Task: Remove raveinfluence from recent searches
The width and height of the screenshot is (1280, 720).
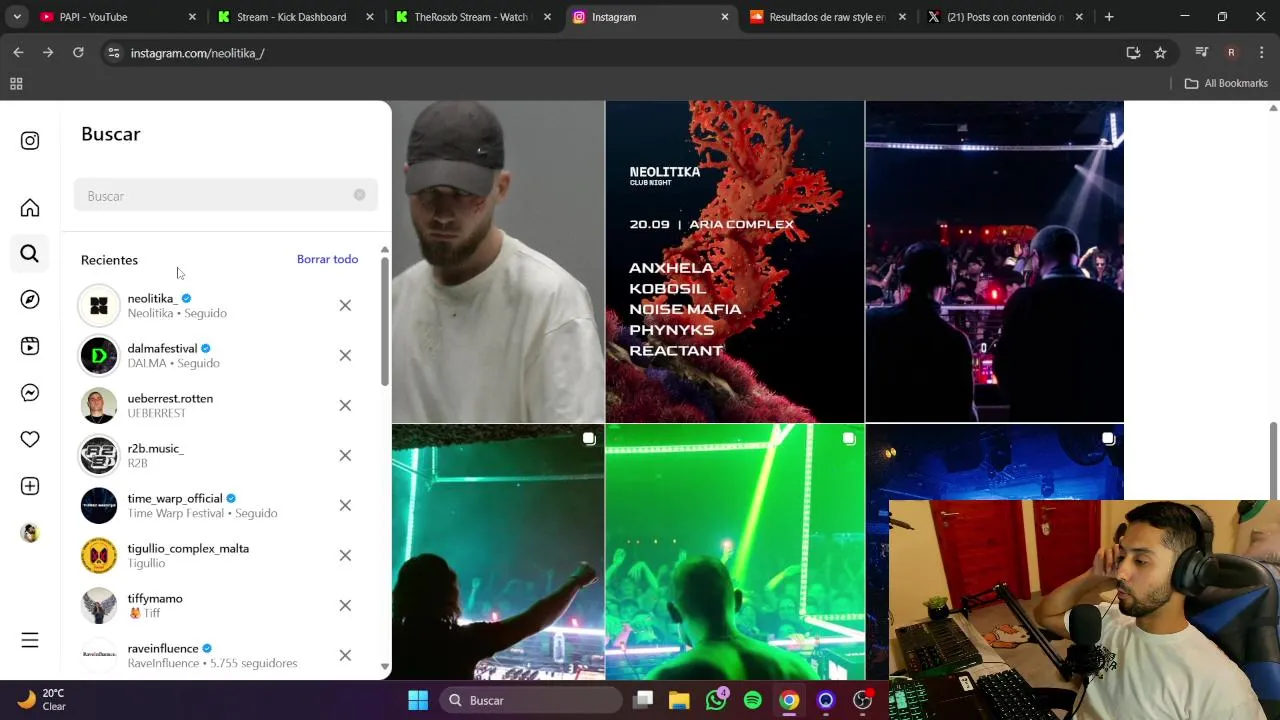Action: pos(345,655)
